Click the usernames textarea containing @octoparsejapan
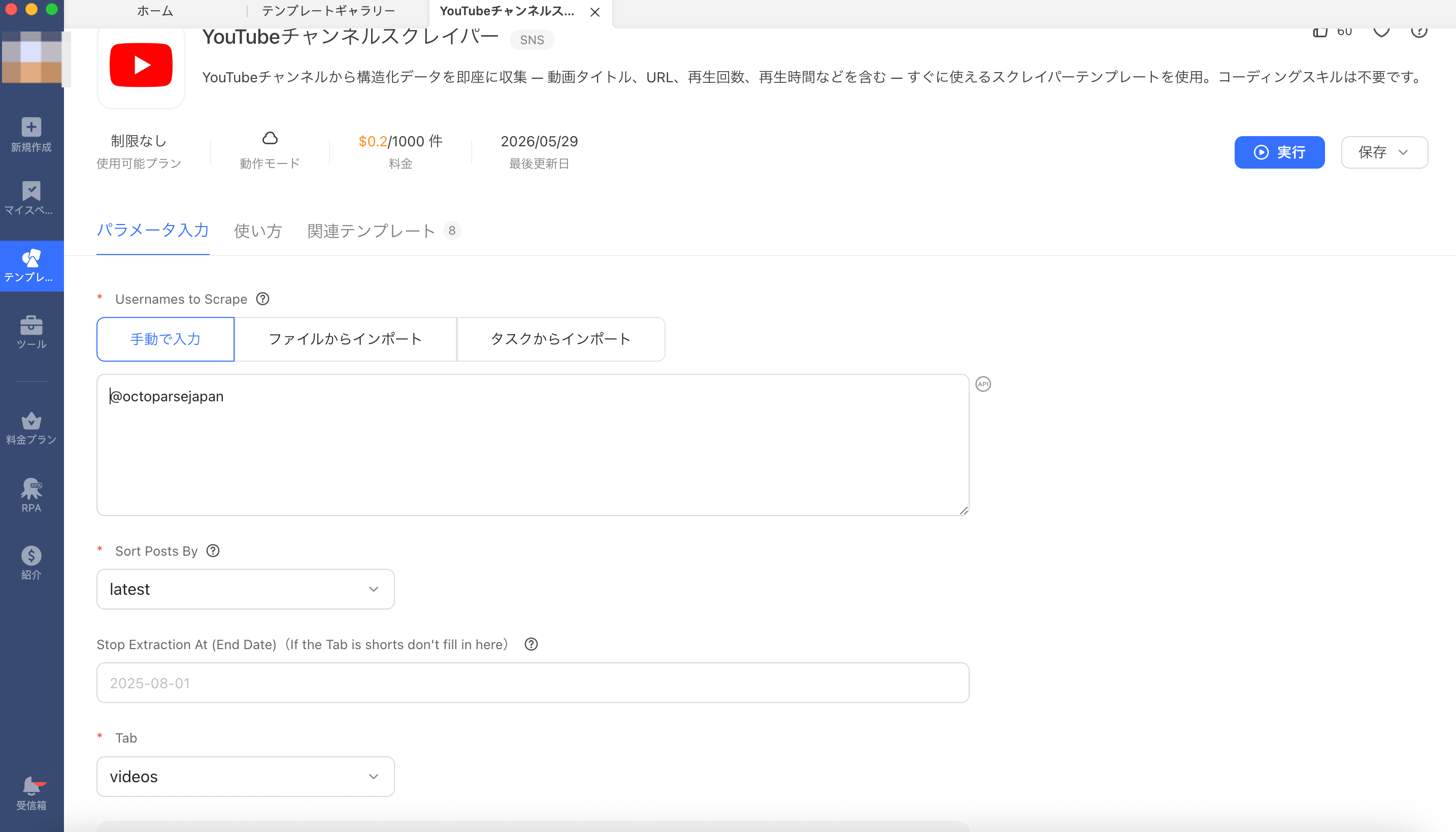This screenshot has width=1456, height=832. [533, 445]
